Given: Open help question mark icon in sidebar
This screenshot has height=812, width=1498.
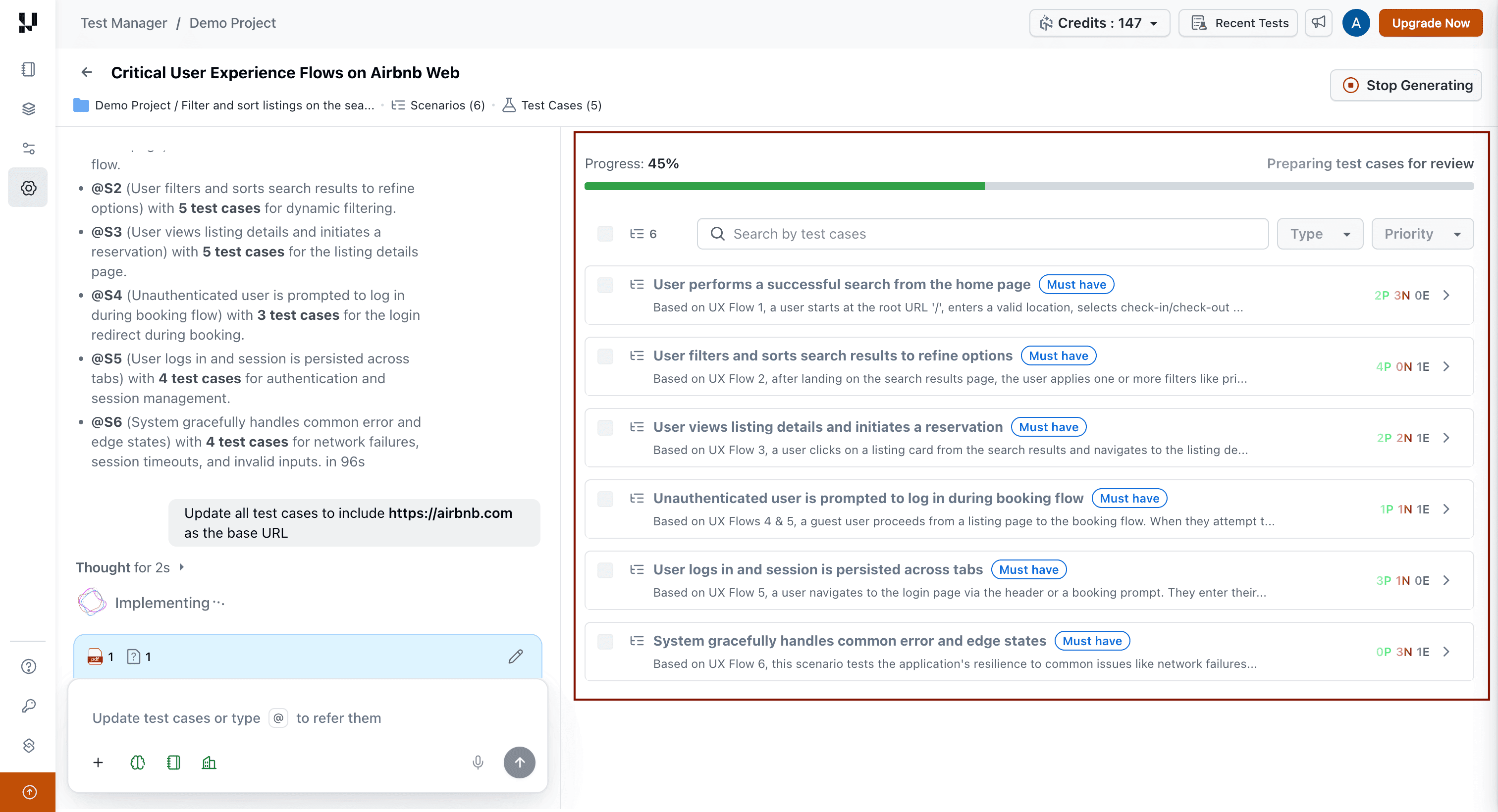Looking at the screenshot, I should [x=28, y=667].
